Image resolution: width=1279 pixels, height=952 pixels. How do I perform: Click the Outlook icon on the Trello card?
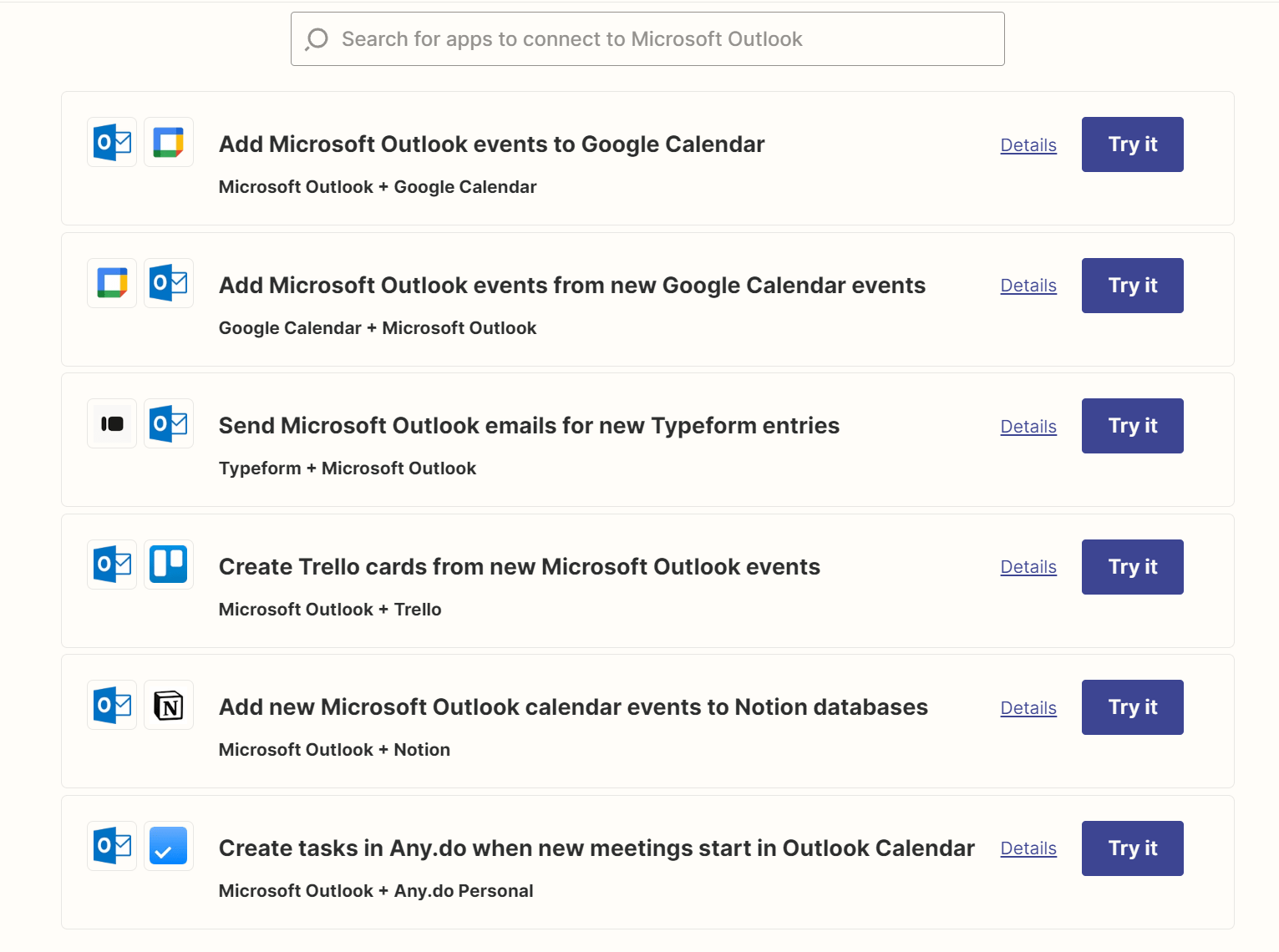coord(111,565)
